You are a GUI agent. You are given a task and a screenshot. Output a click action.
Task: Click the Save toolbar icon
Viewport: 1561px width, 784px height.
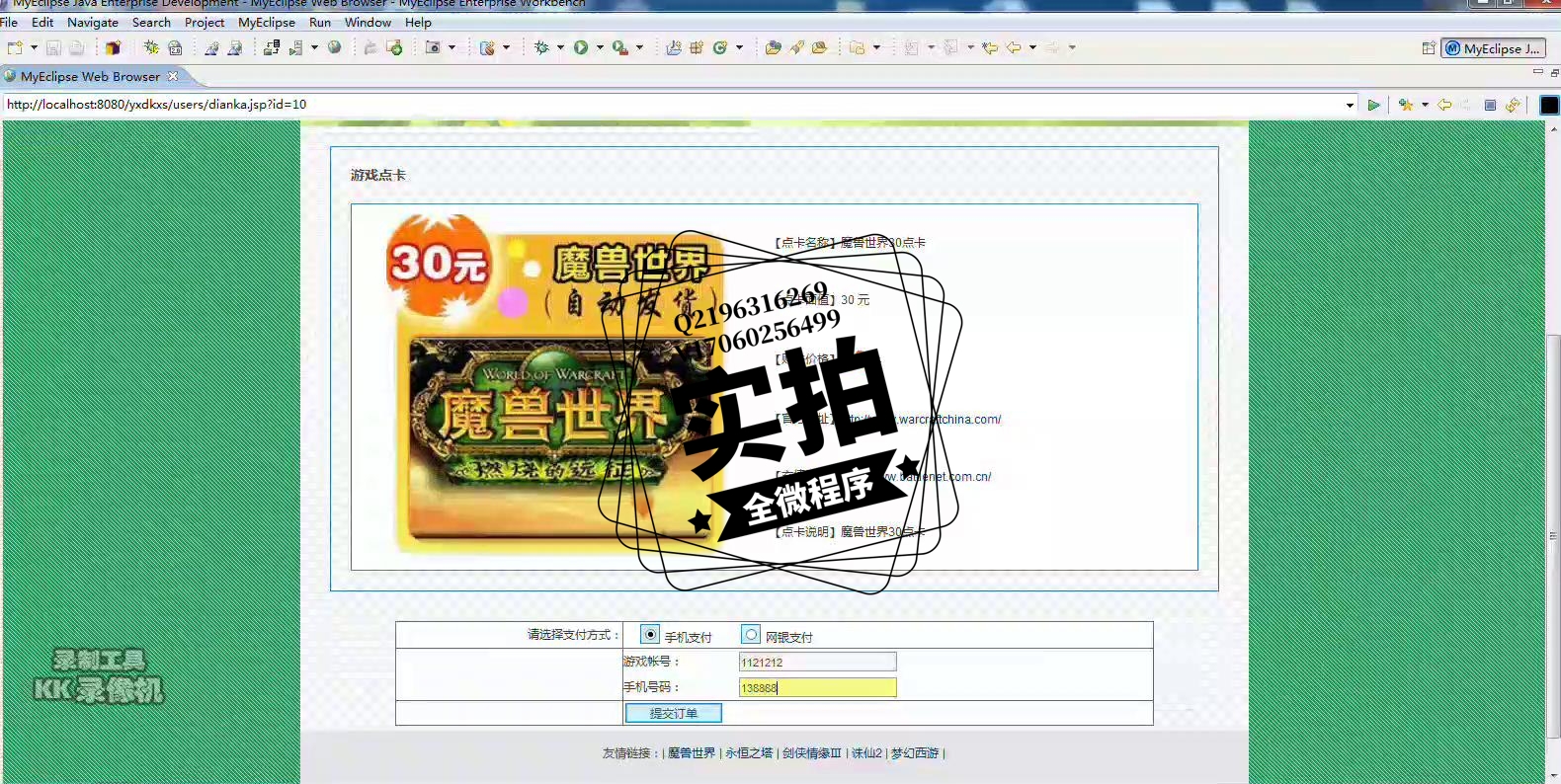[x=53, y=47]
